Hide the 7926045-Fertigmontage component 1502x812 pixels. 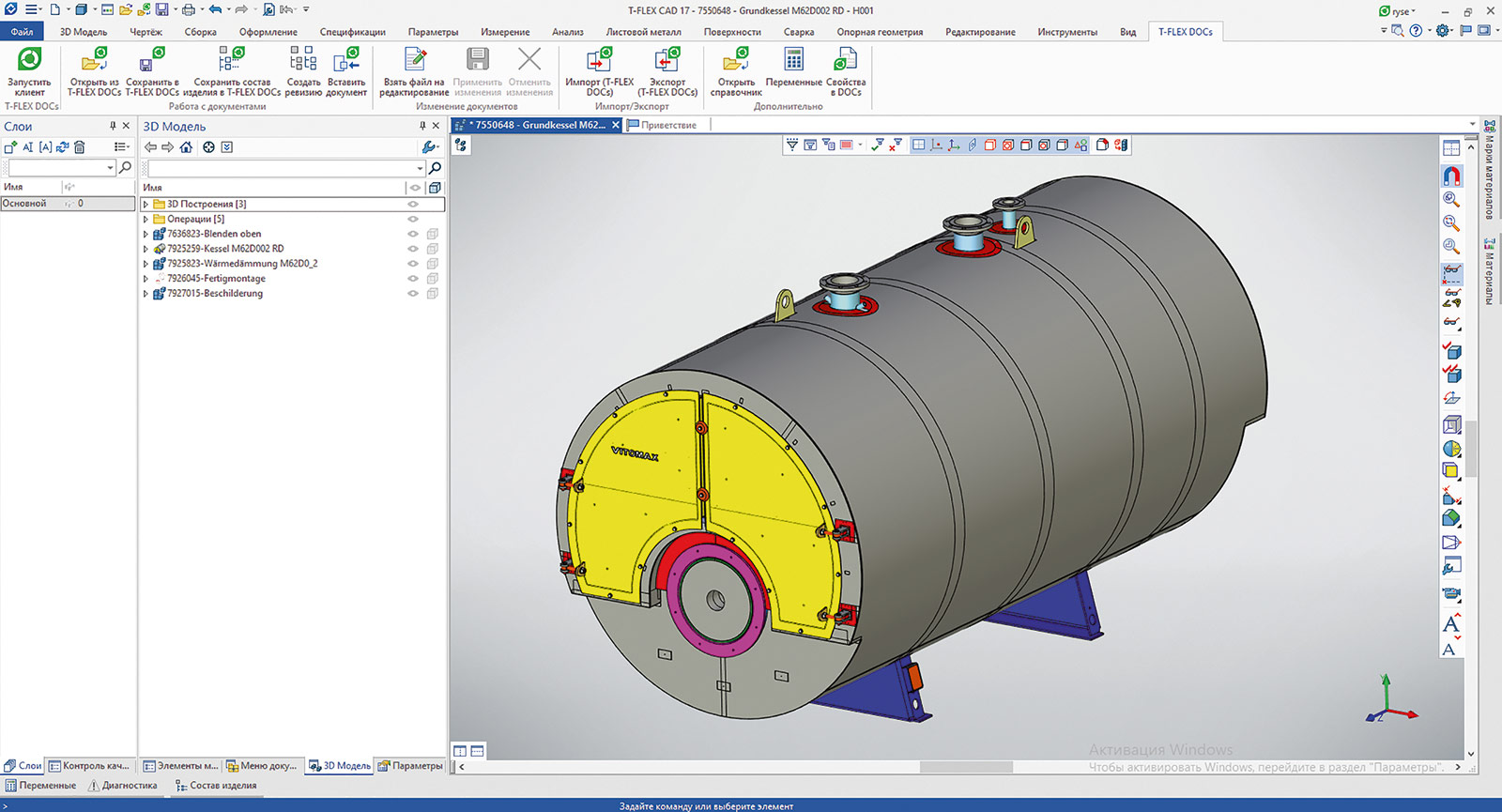coord(412,279)
